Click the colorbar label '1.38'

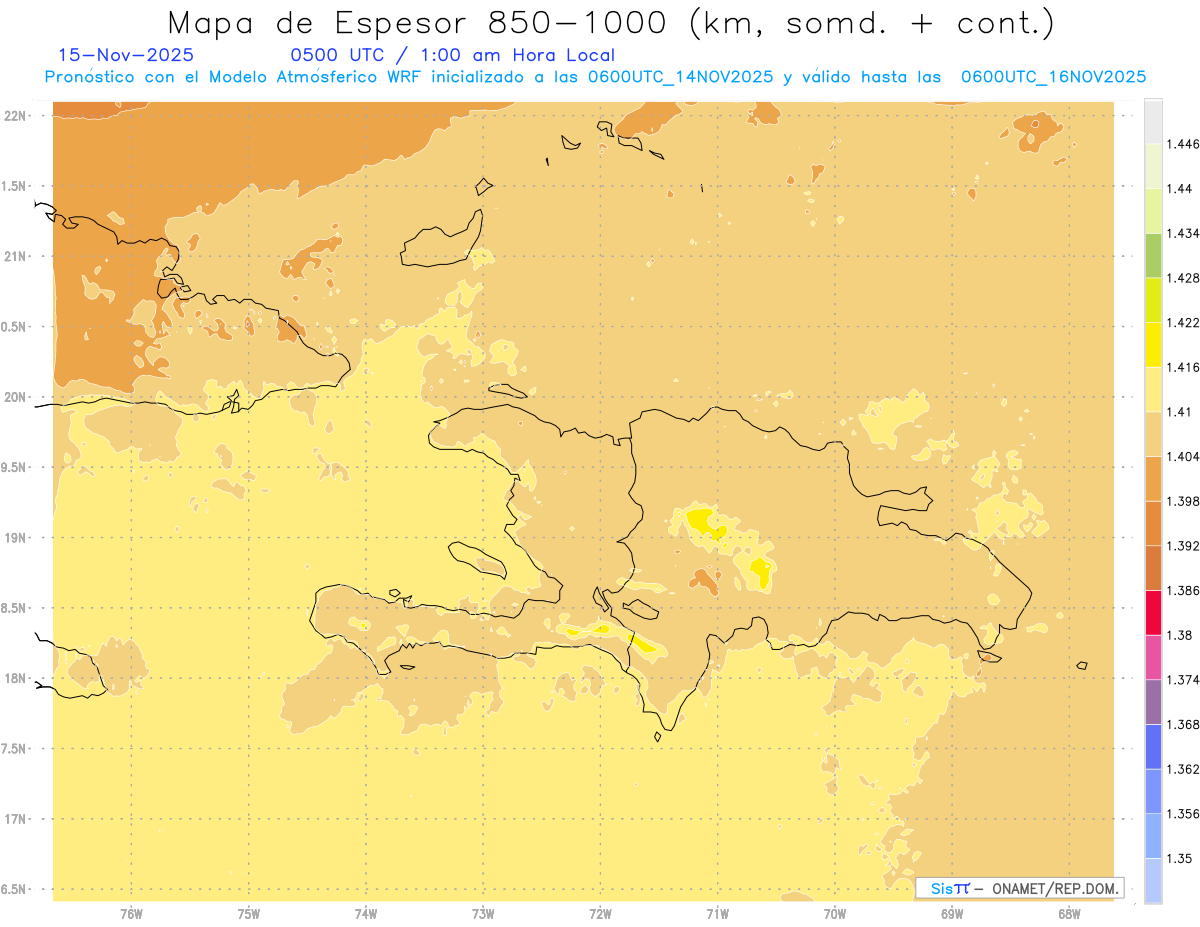pyautogui.click(x=1181, y=635)
